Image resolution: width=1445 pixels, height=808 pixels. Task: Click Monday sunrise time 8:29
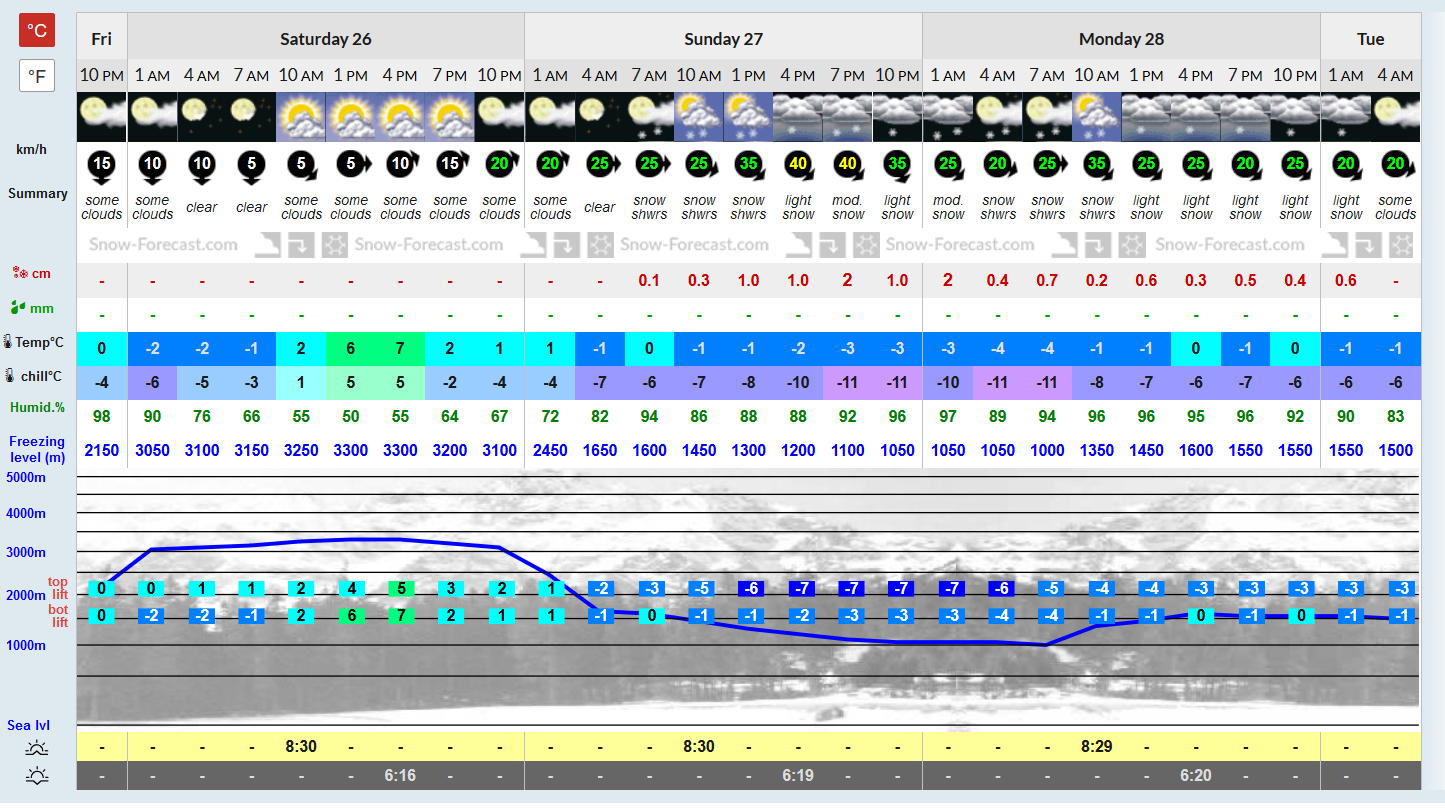1097,746
